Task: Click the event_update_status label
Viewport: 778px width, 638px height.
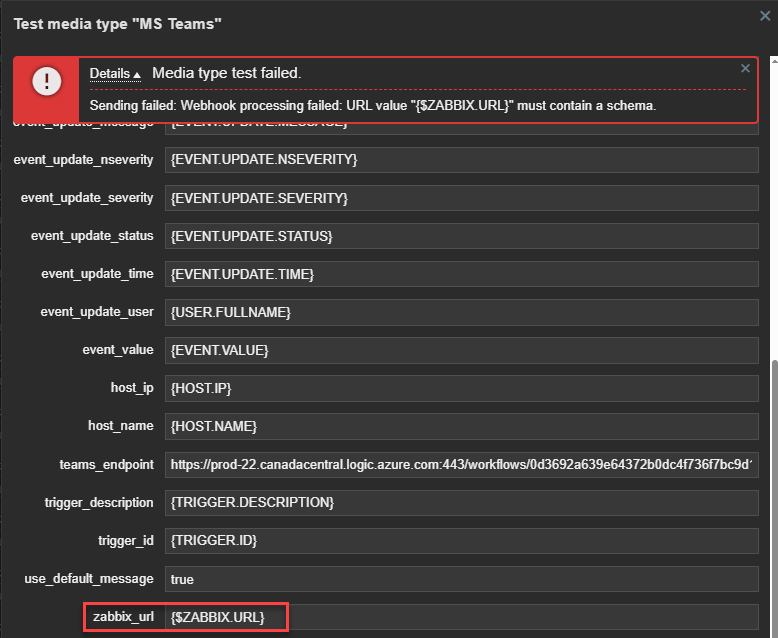Action: [x=92, y=236]
